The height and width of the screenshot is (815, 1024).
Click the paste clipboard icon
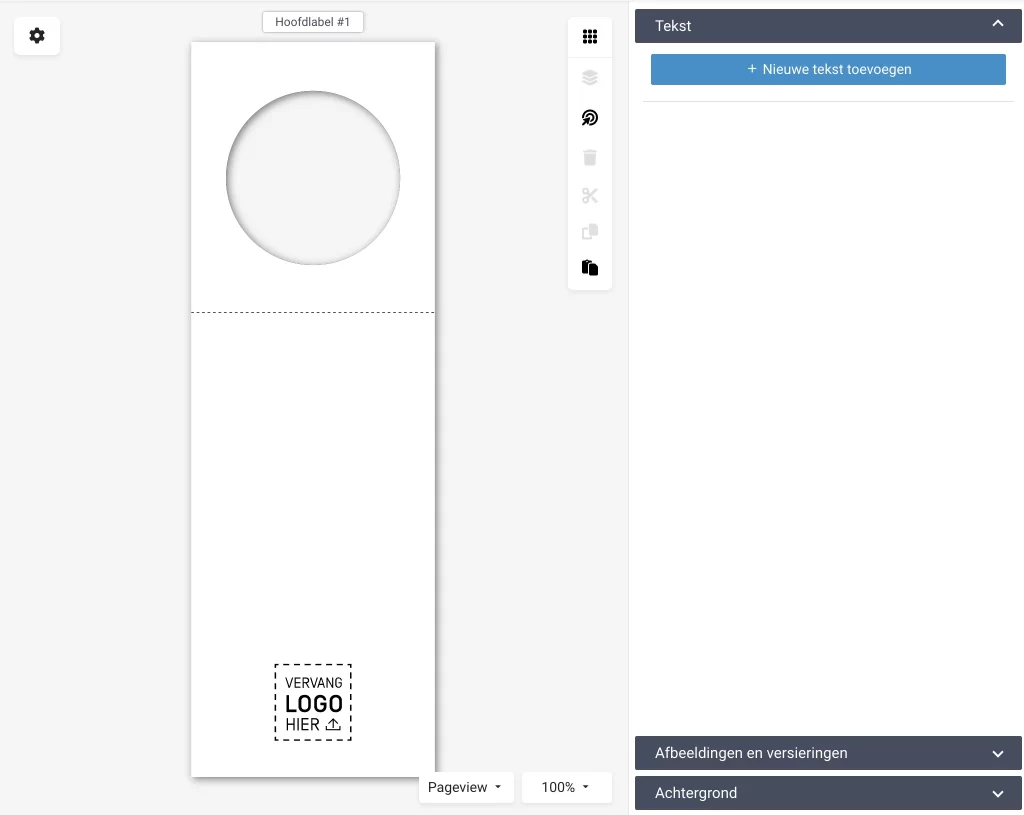click(590, 268)
